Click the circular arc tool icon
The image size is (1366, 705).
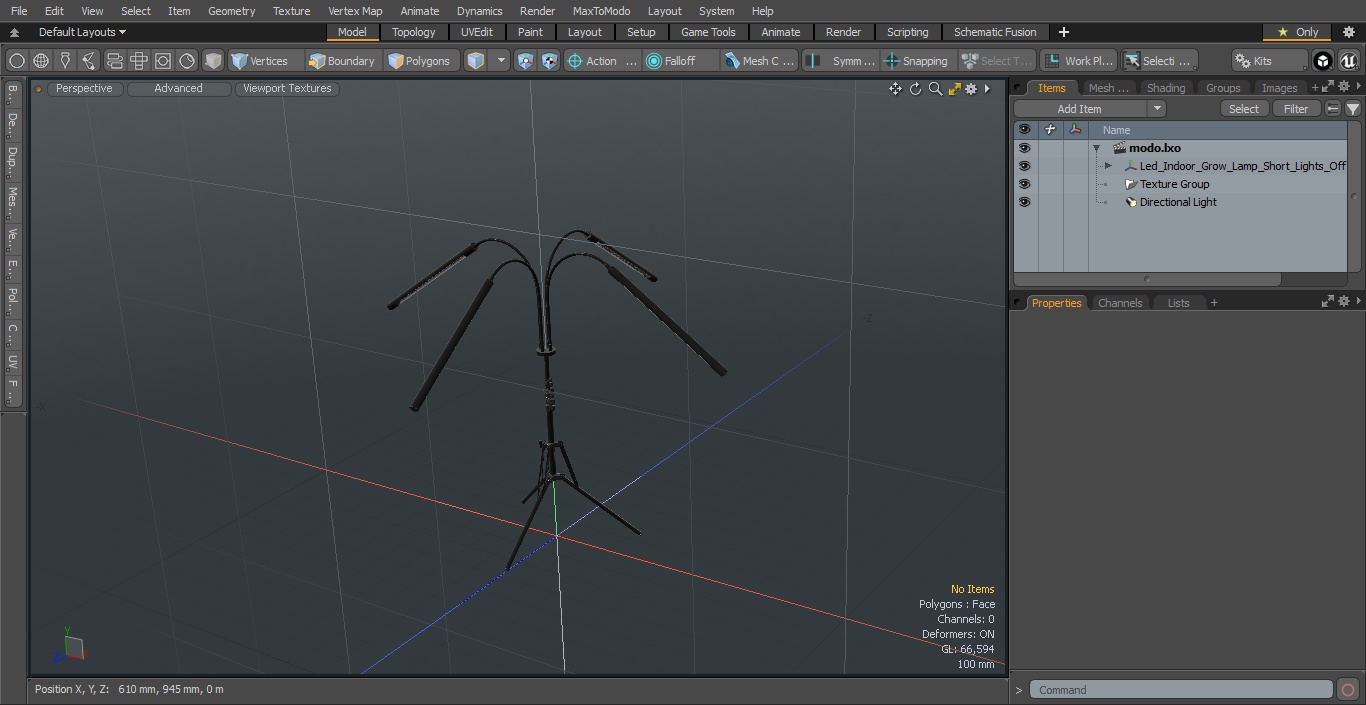pos(187,61)
